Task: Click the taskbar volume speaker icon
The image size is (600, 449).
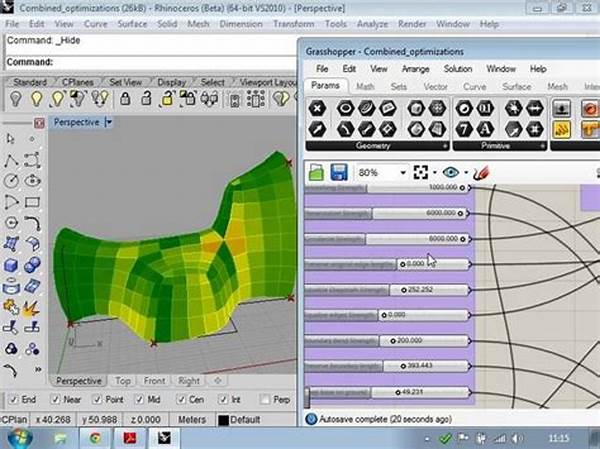Action: (x=518, y=438)
